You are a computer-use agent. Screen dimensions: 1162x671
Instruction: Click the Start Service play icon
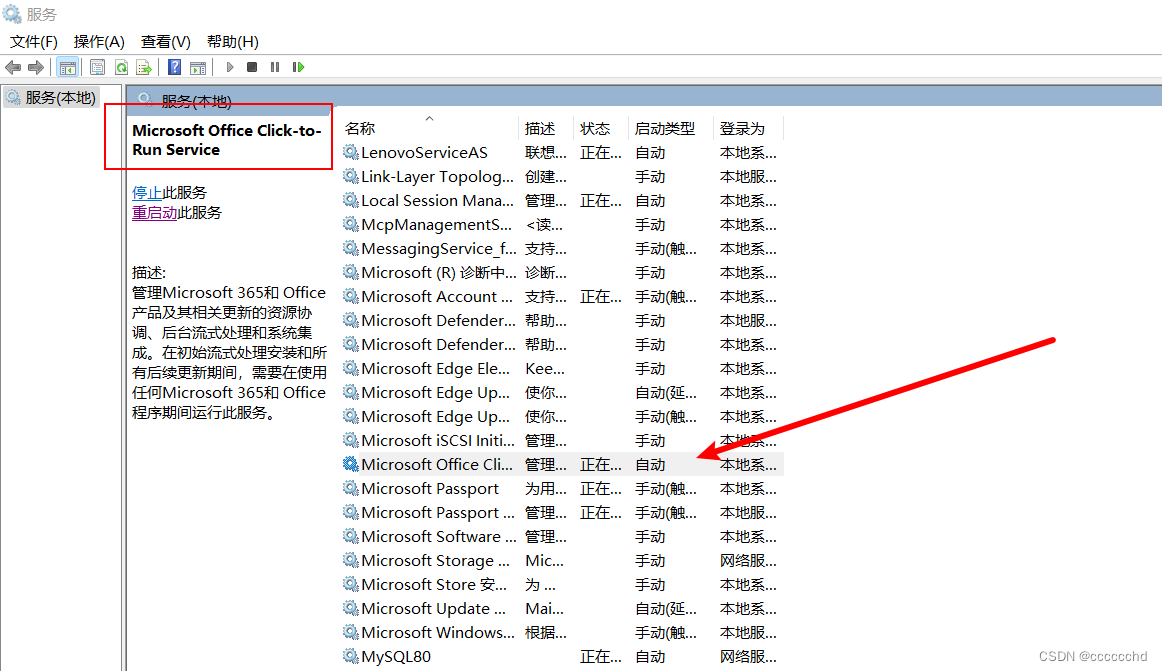point(230,67)
